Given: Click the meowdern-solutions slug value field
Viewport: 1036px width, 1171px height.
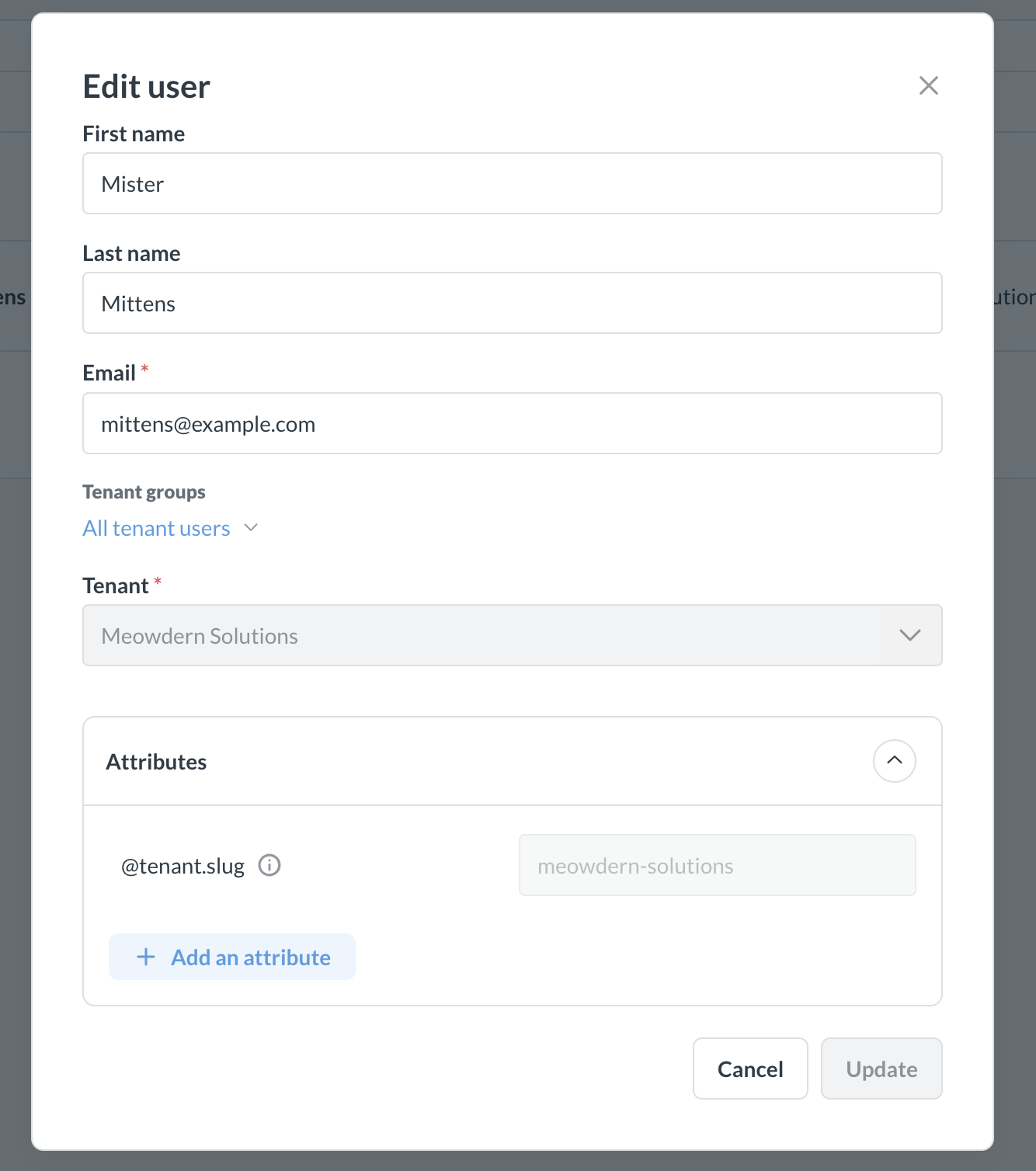Looking at the screenshot, I should click(x=716, y=866).
